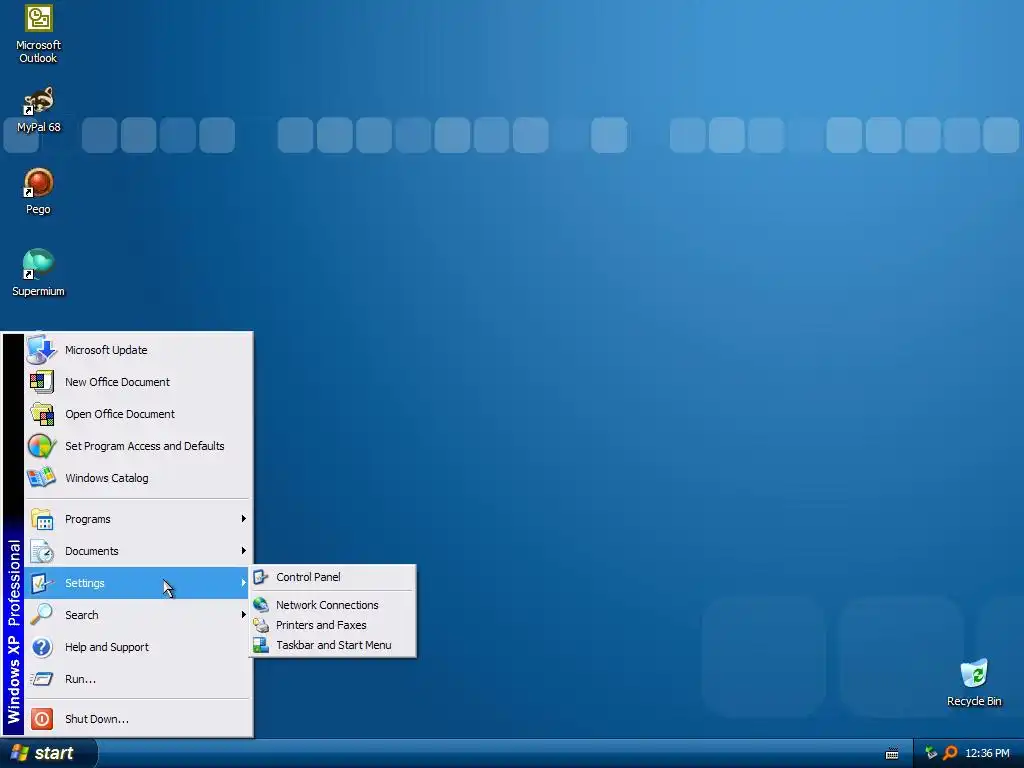Click the Microsoft Update icon in Start menu
The height and width of the screenshot is (768, 1024).
(x=41, y=349)
